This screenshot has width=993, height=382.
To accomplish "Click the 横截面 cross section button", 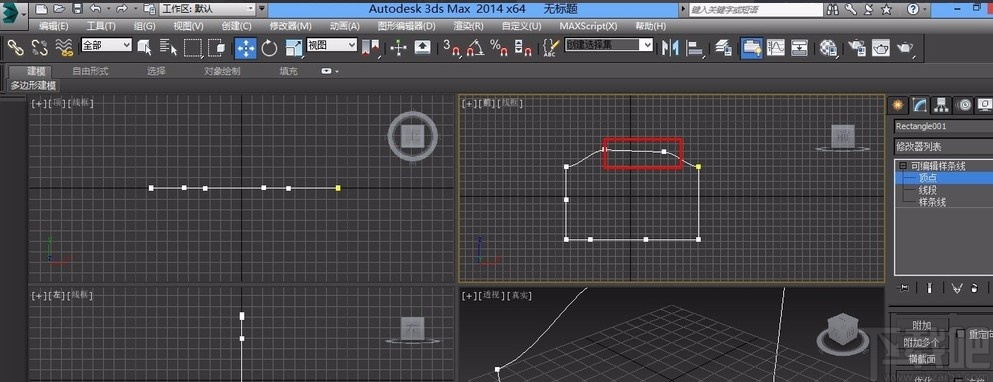I will coord(921,359).
